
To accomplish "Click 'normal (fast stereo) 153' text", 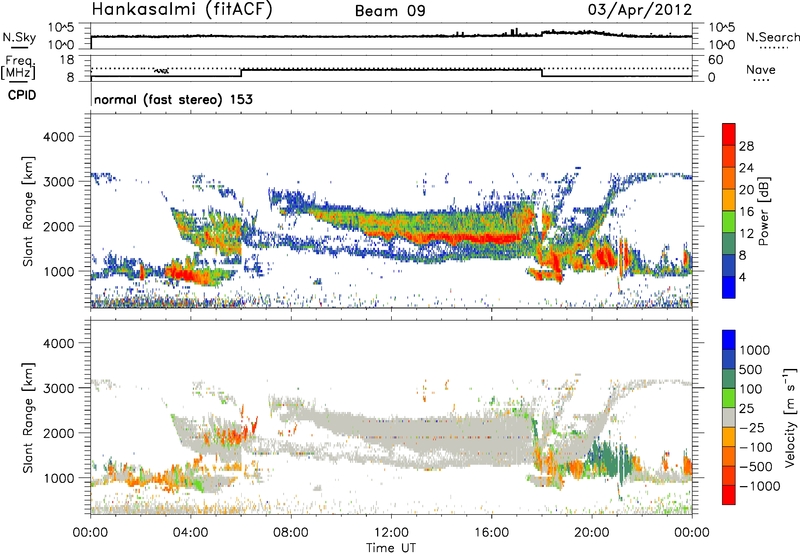I will point(173,99).
